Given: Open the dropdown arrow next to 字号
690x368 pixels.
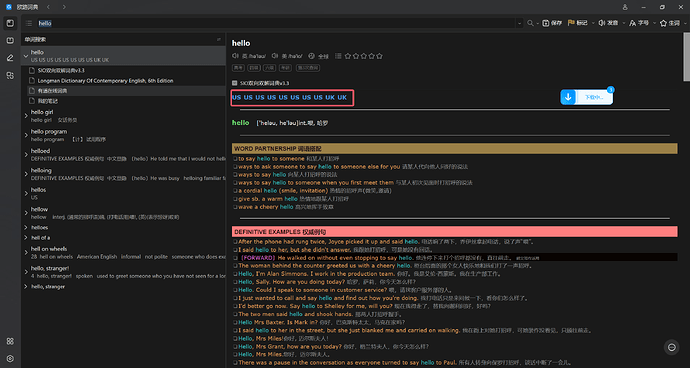Looking at the screenshot, I should tap(654, 23).
